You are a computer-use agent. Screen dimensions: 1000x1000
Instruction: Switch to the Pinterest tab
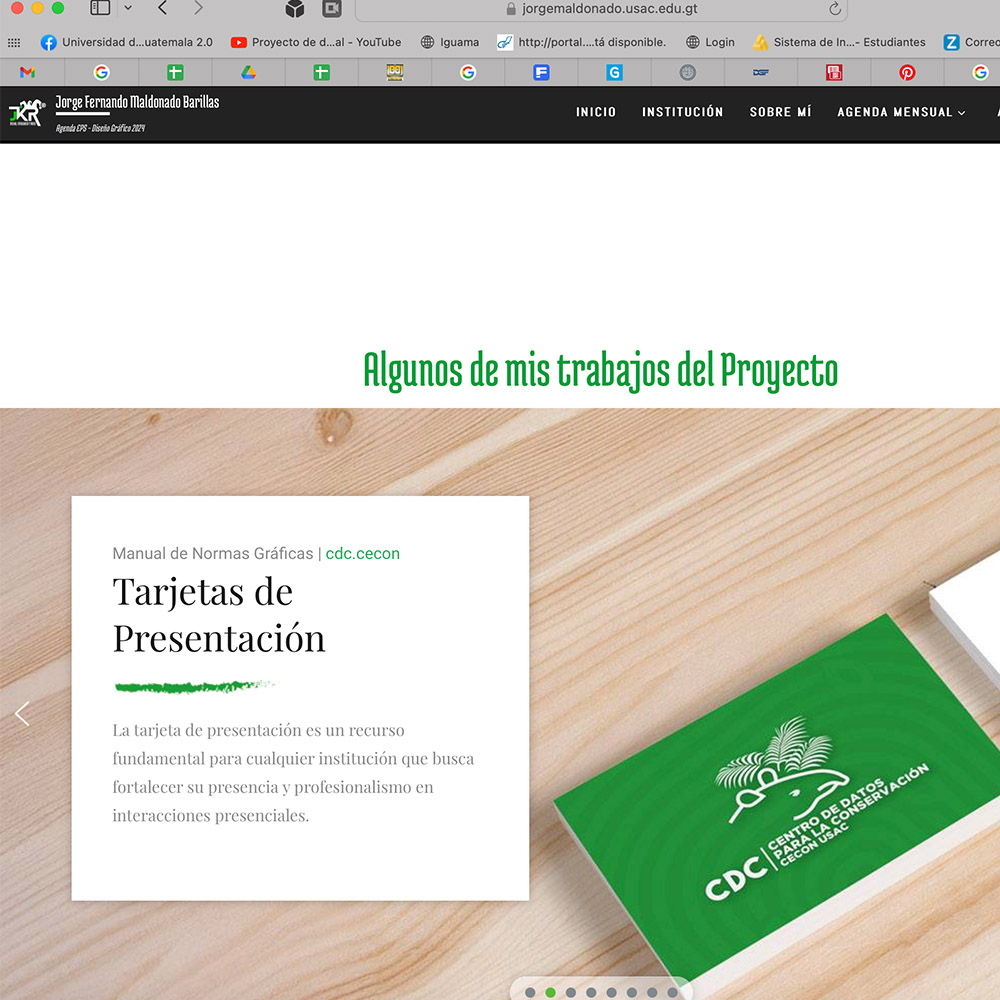(x=907, y=73)
